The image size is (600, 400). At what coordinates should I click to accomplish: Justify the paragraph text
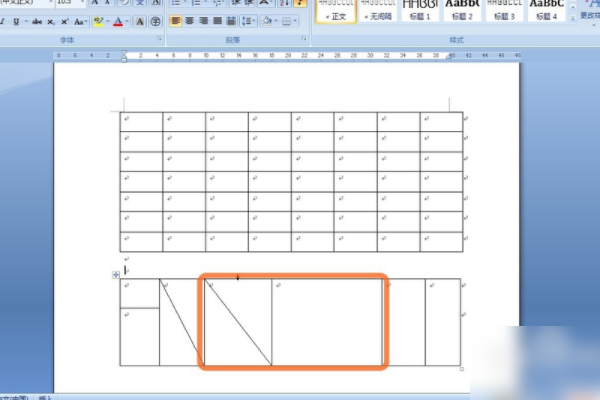tap(217, 21)
